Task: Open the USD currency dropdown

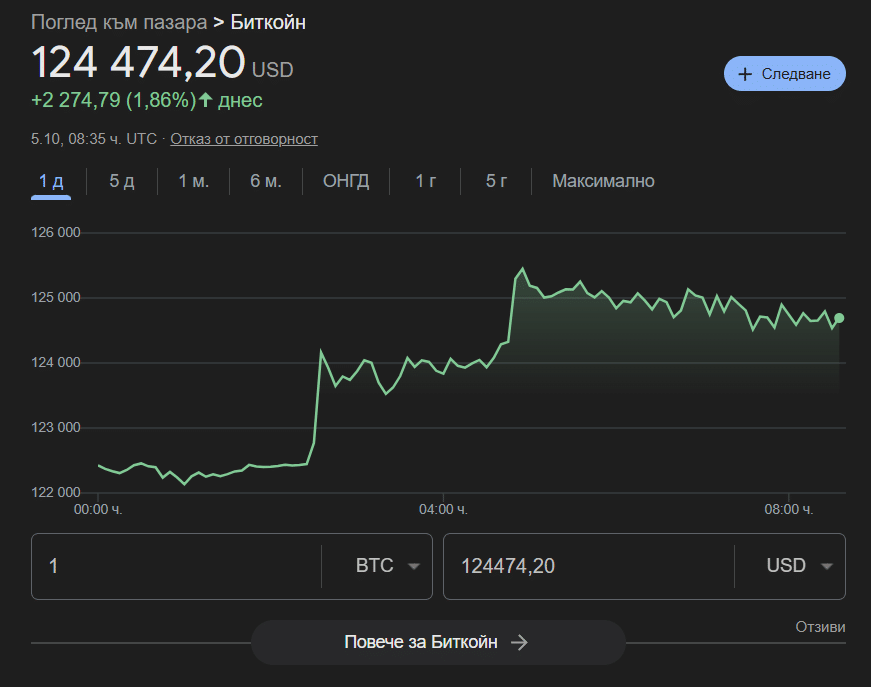Action: tap(799, 566)
